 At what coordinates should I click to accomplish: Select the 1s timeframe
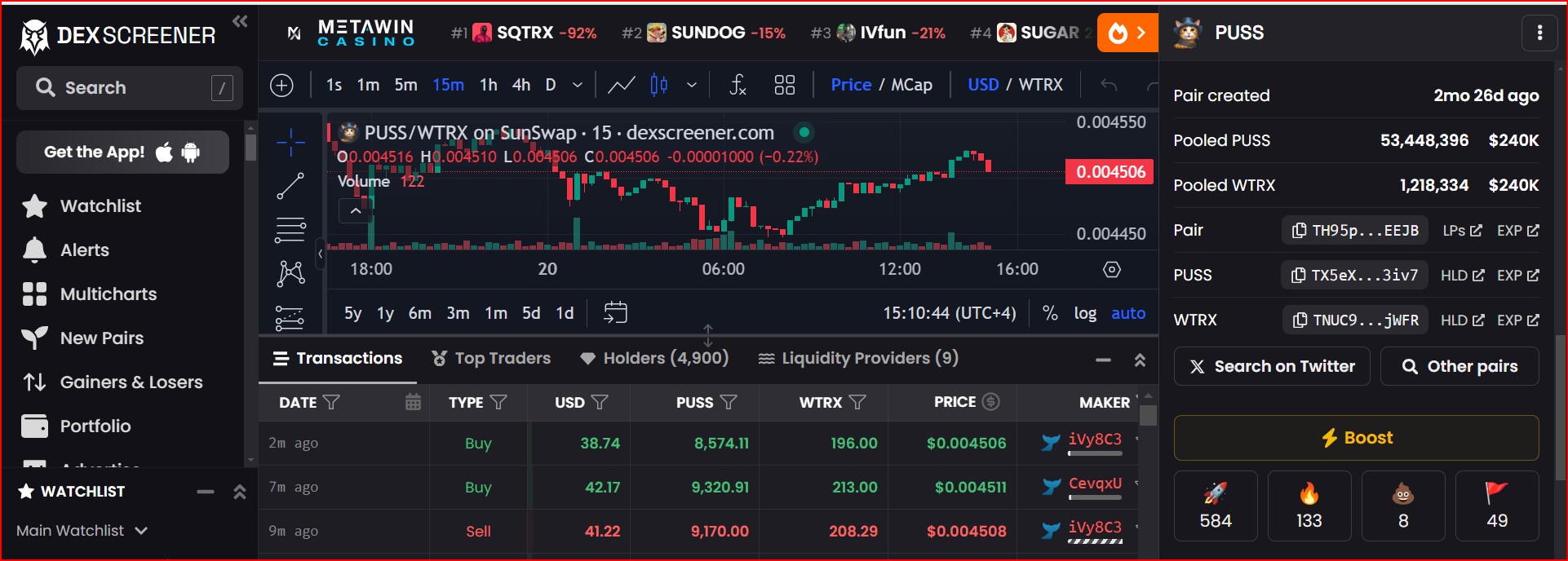tap(334, 85)
